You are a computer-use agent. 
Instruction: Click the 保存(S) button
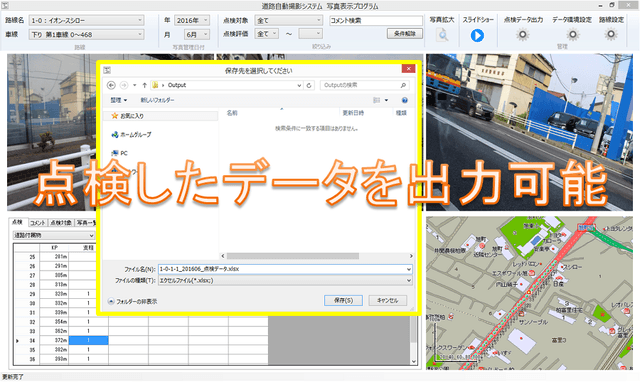coord(343,300)
